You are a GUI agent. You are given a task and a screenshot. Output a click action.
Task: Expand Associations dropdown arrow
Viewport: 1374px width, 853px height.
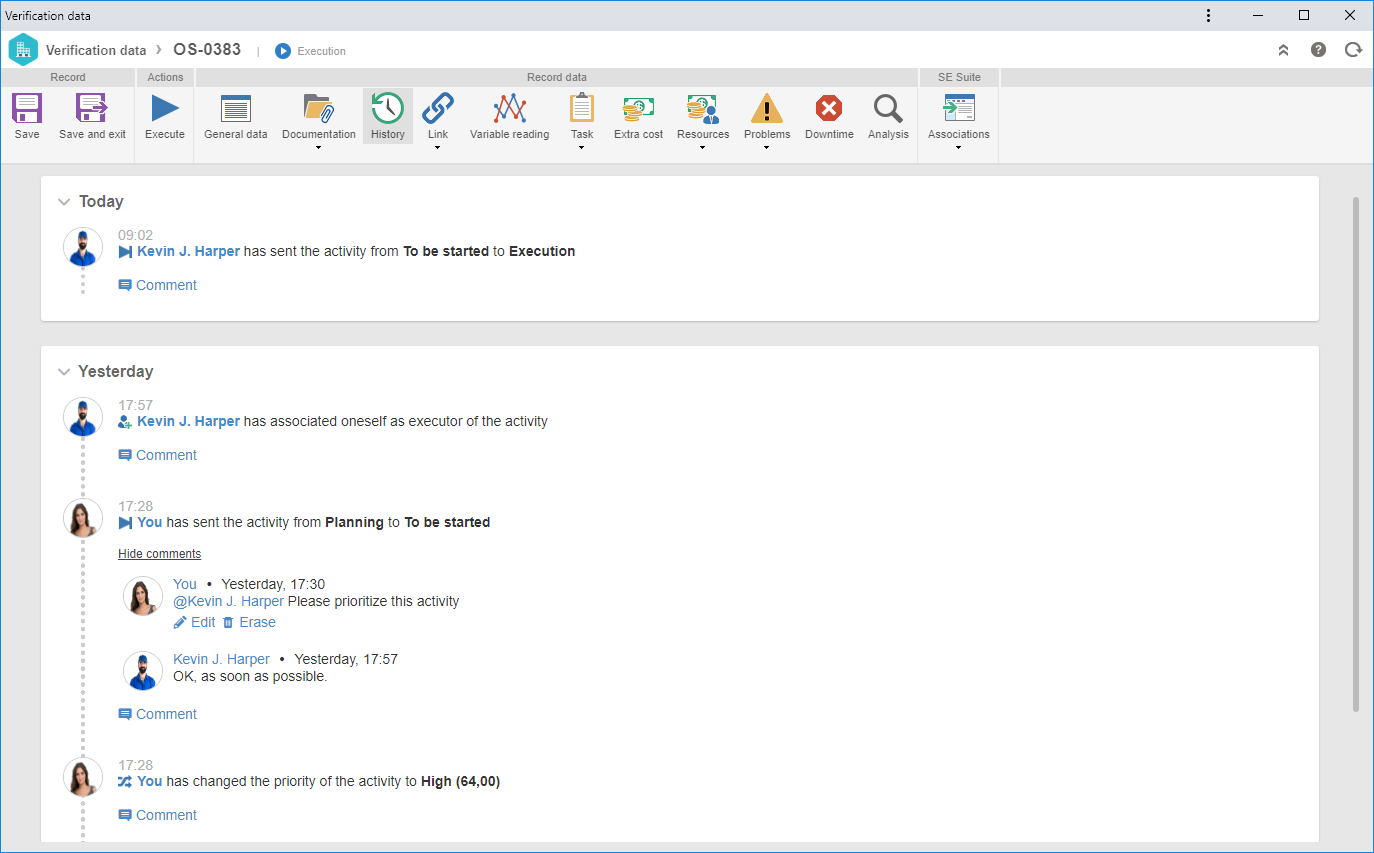pos(959,148)
